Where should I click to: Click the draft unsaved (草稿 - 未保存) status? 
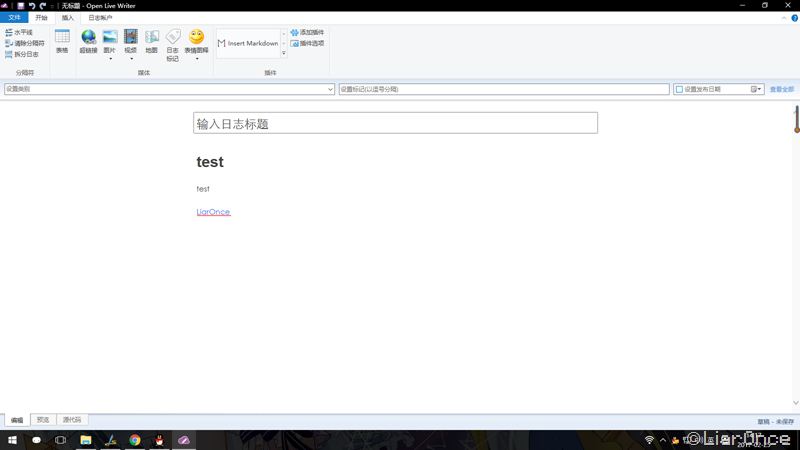[x=776, y=422]
